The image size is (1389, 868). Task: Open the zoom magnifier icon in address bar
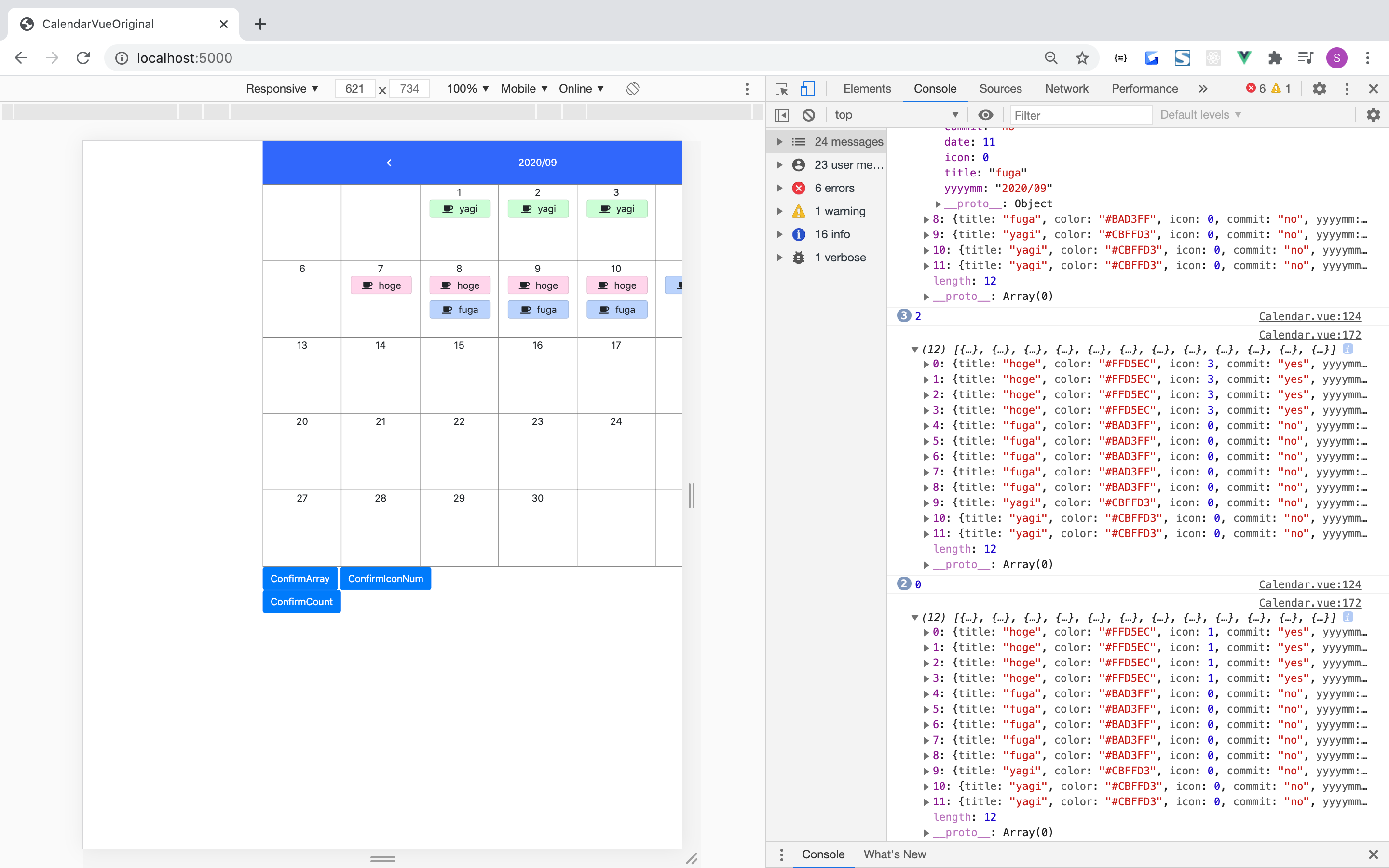tap(1051, 58)
